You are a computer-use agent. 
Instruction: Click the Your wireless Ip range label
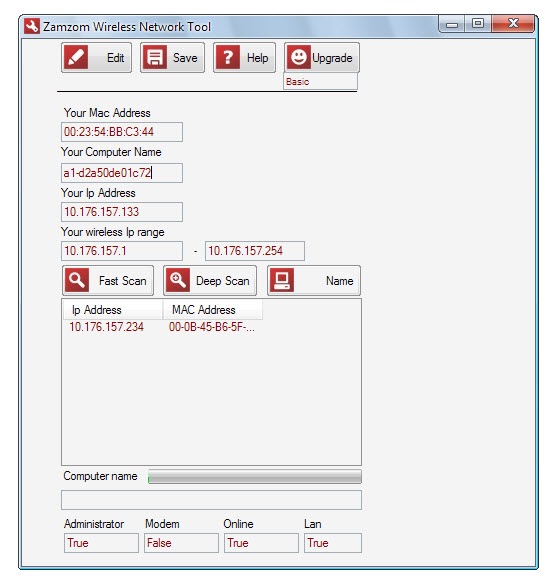113,232
